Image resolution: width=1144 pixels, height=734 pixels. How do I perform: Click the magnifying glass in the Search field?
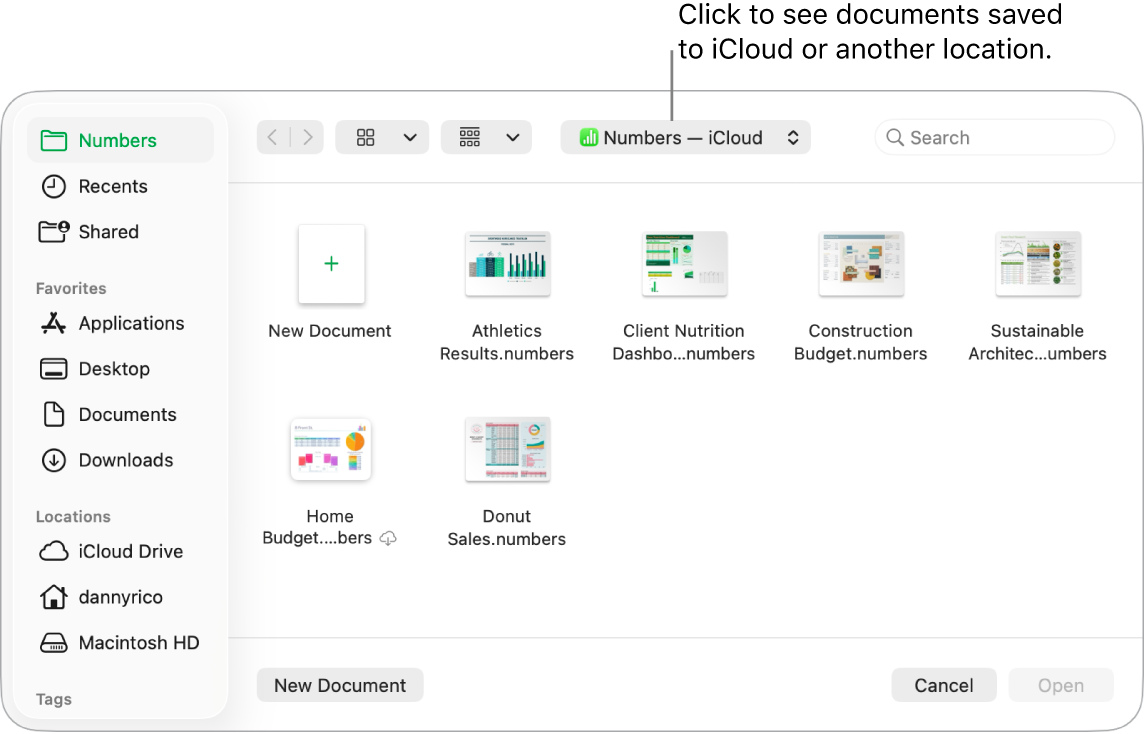tap(895, 137)
